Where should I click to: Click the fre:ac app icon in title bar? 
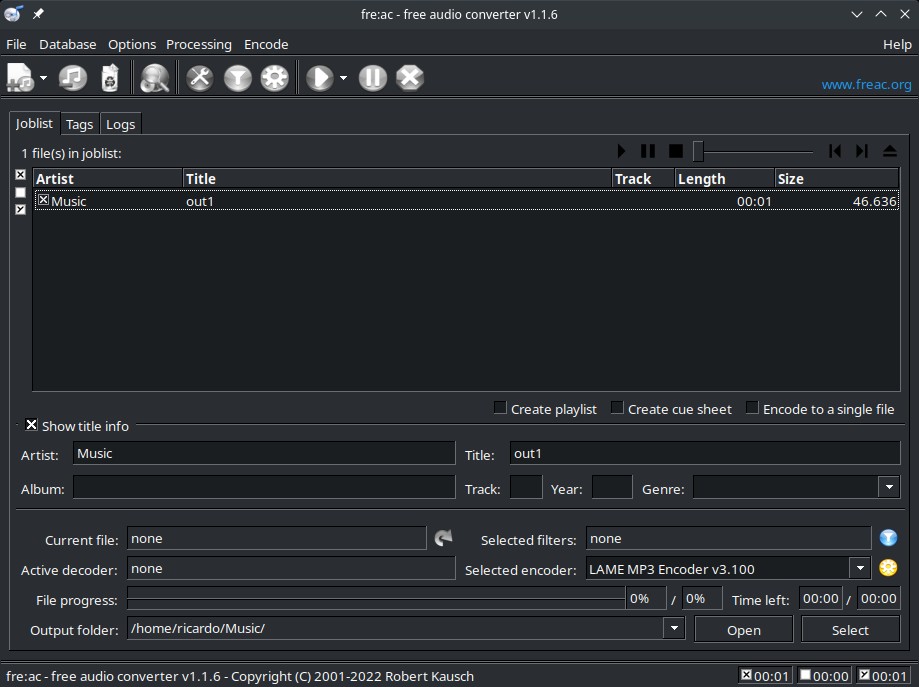(13, 13)
